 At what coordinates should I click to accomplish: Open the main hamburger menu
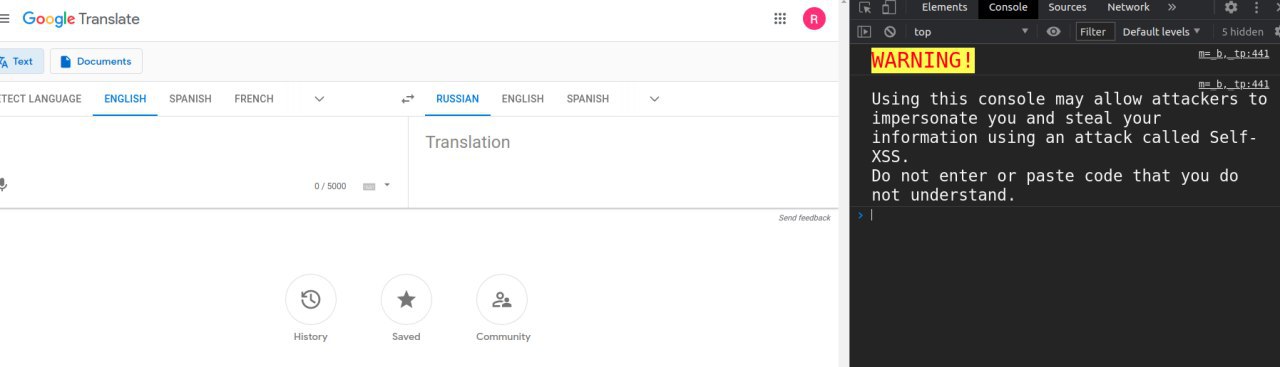click(x=4, y=18)
